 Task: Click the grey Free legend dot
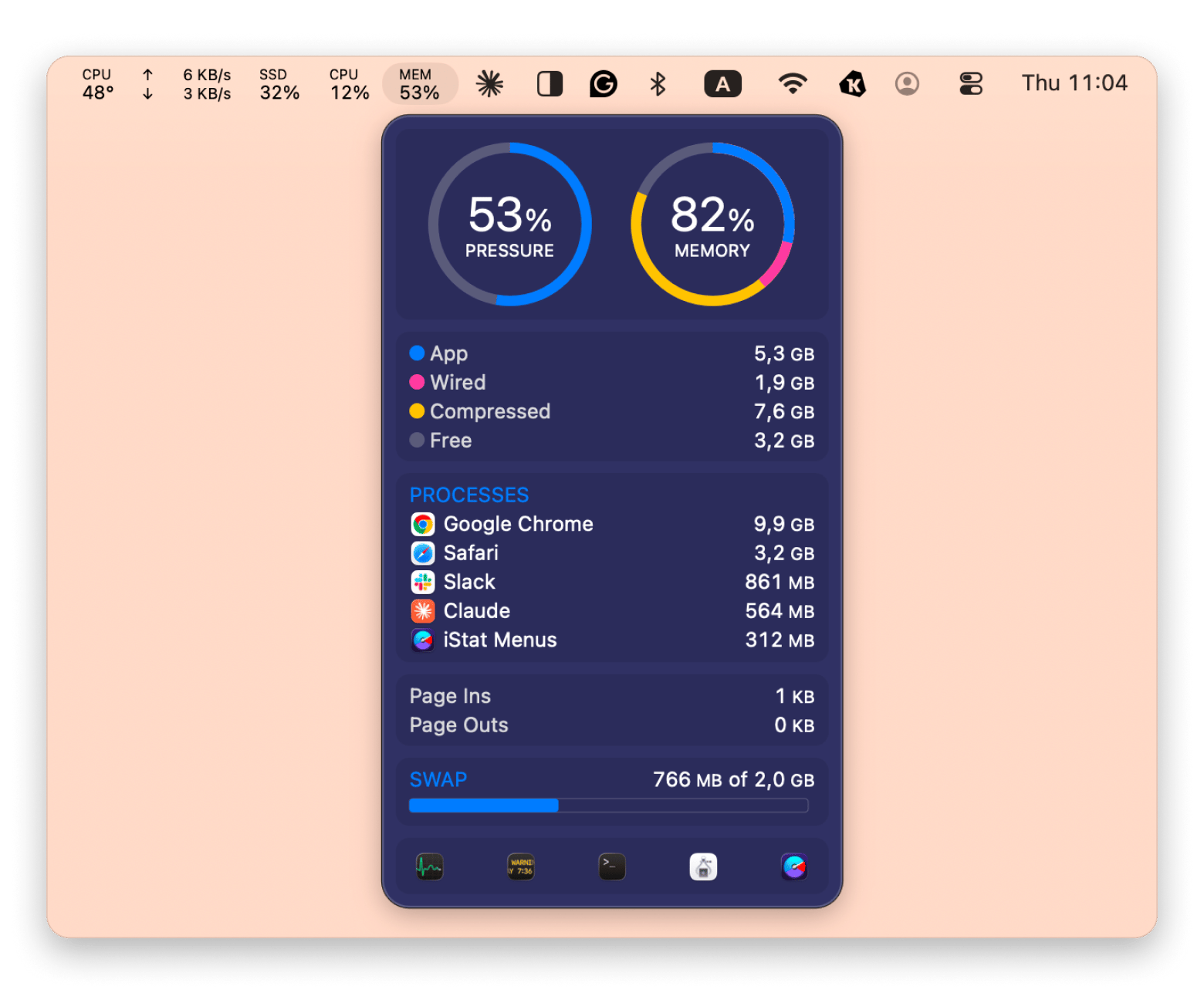(x=417, y=440)
